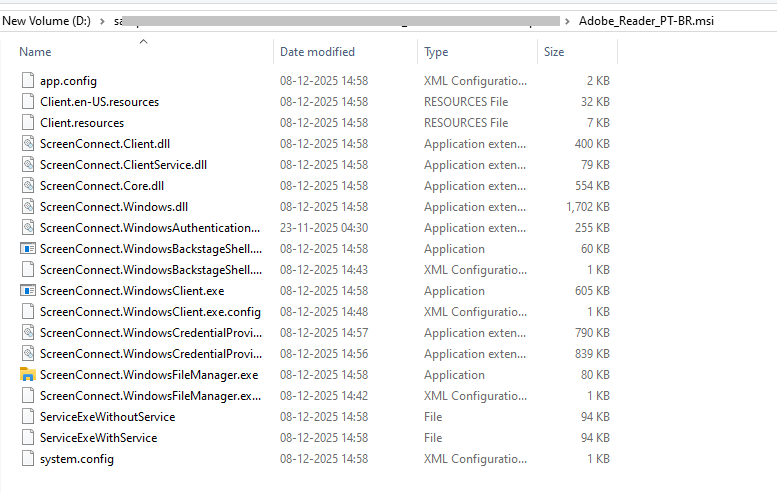Click the 08-12-2025 14:42 date cell

(x=324, y=395)
